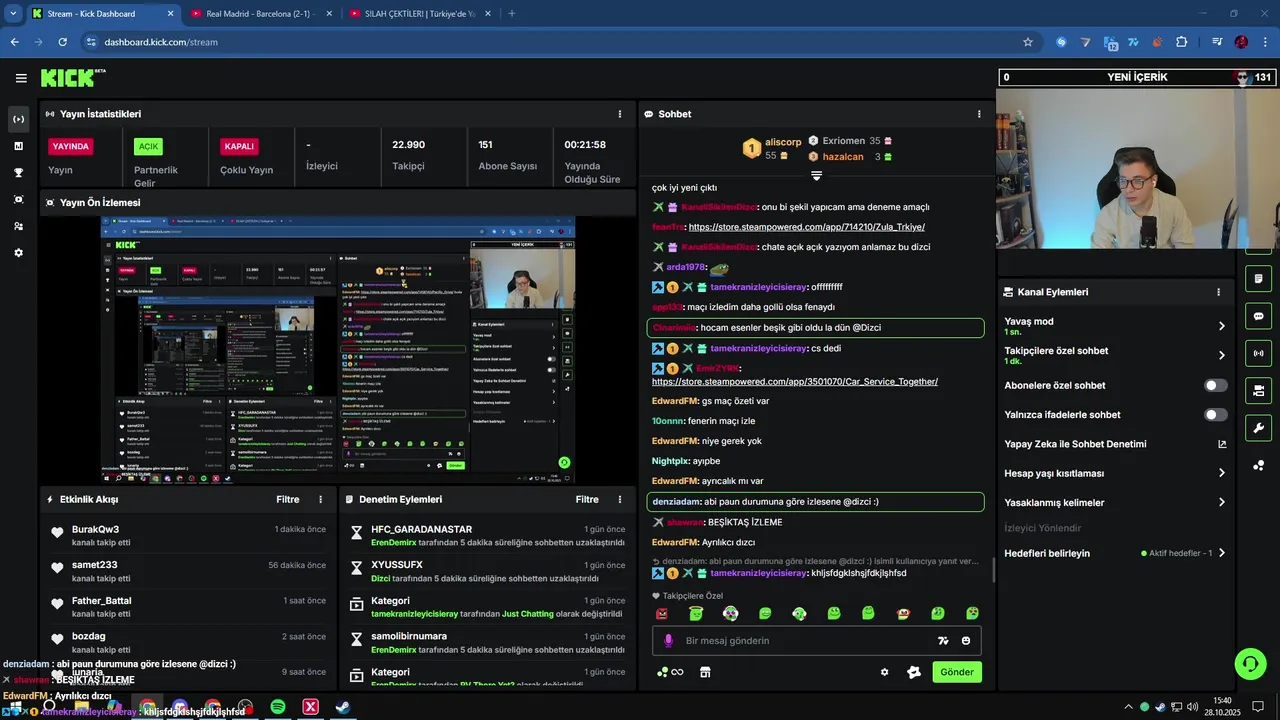1280x720 pixels.
Task: Expand Takipçilere özel sohbet settings
Action: (1221, 355)
